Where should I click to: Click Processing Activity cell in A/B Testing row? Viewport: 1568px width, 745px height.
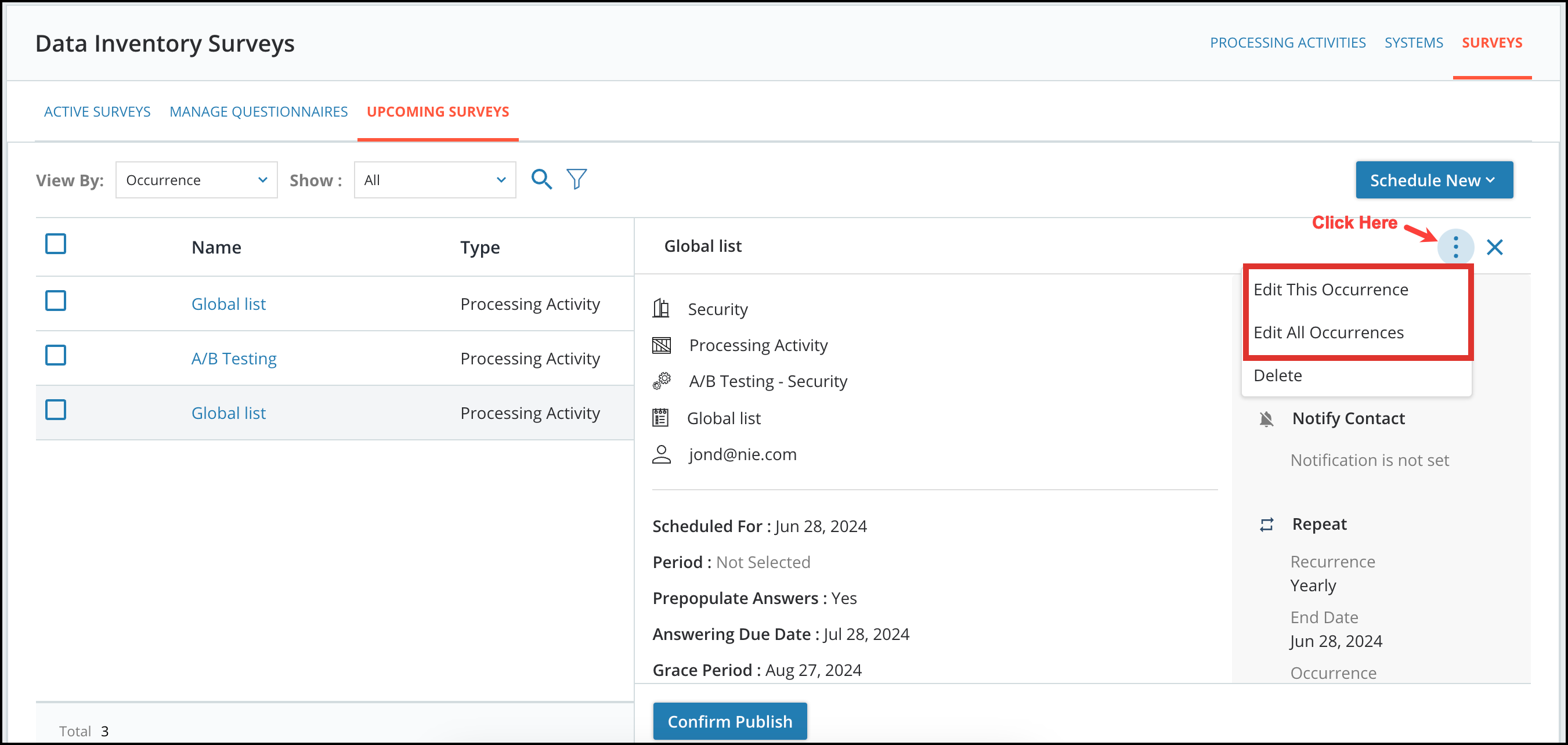(530, 359)
